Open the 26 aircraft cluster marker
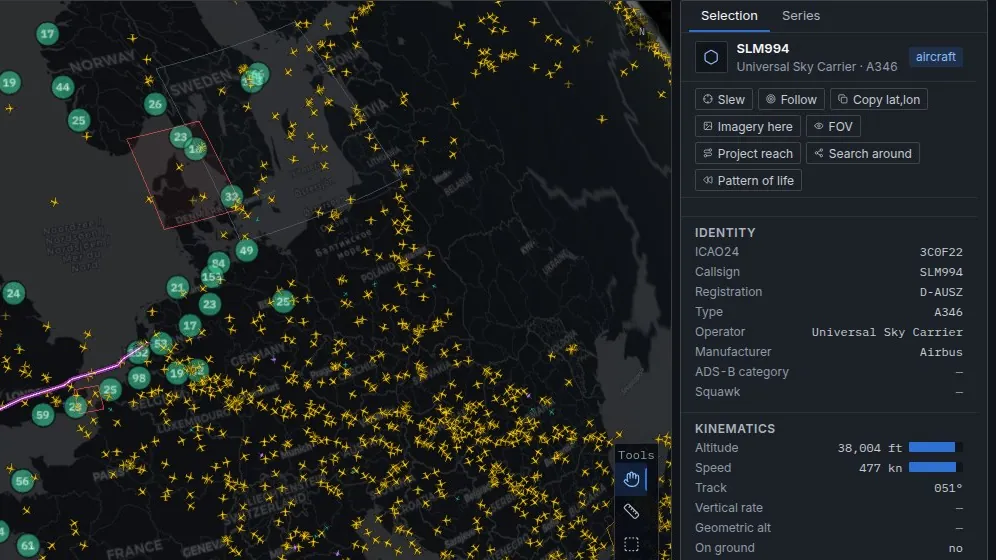 pos(154,103)
